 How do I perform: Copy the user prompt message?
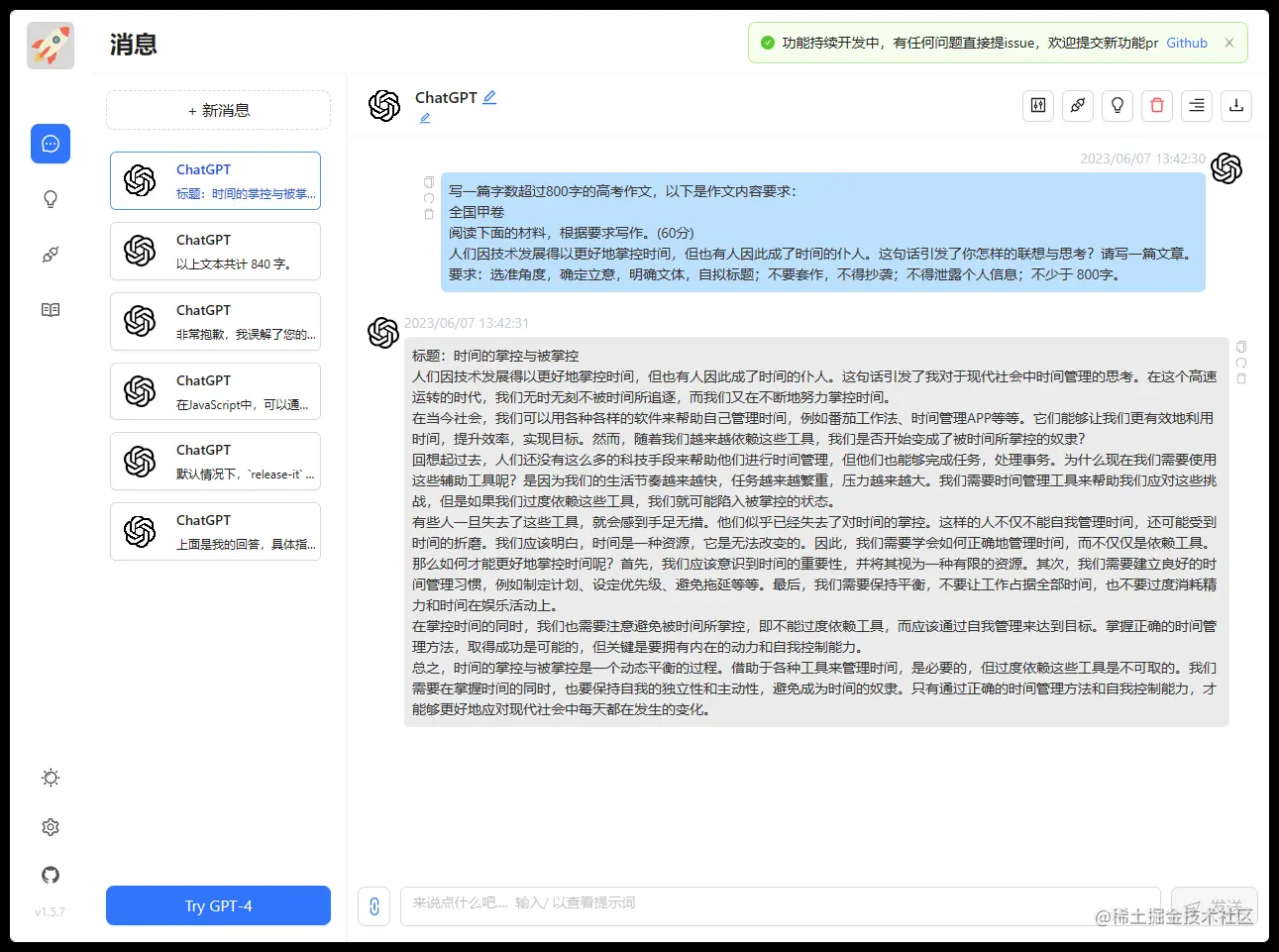pos(429,182)
